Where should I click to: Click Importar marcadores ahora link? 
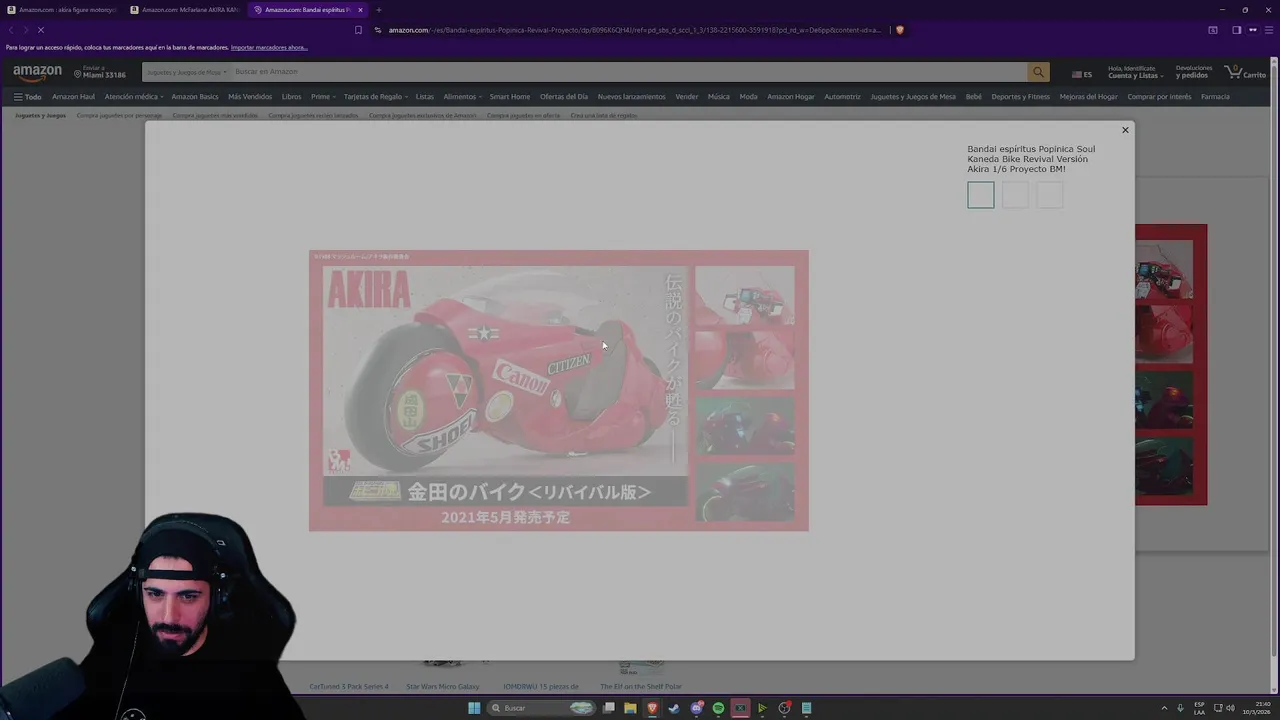click(269, 47)
